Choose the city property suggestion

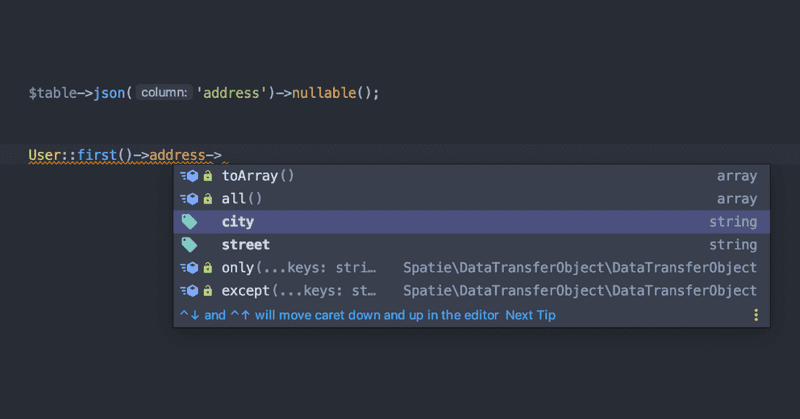[x=471, y=222]
